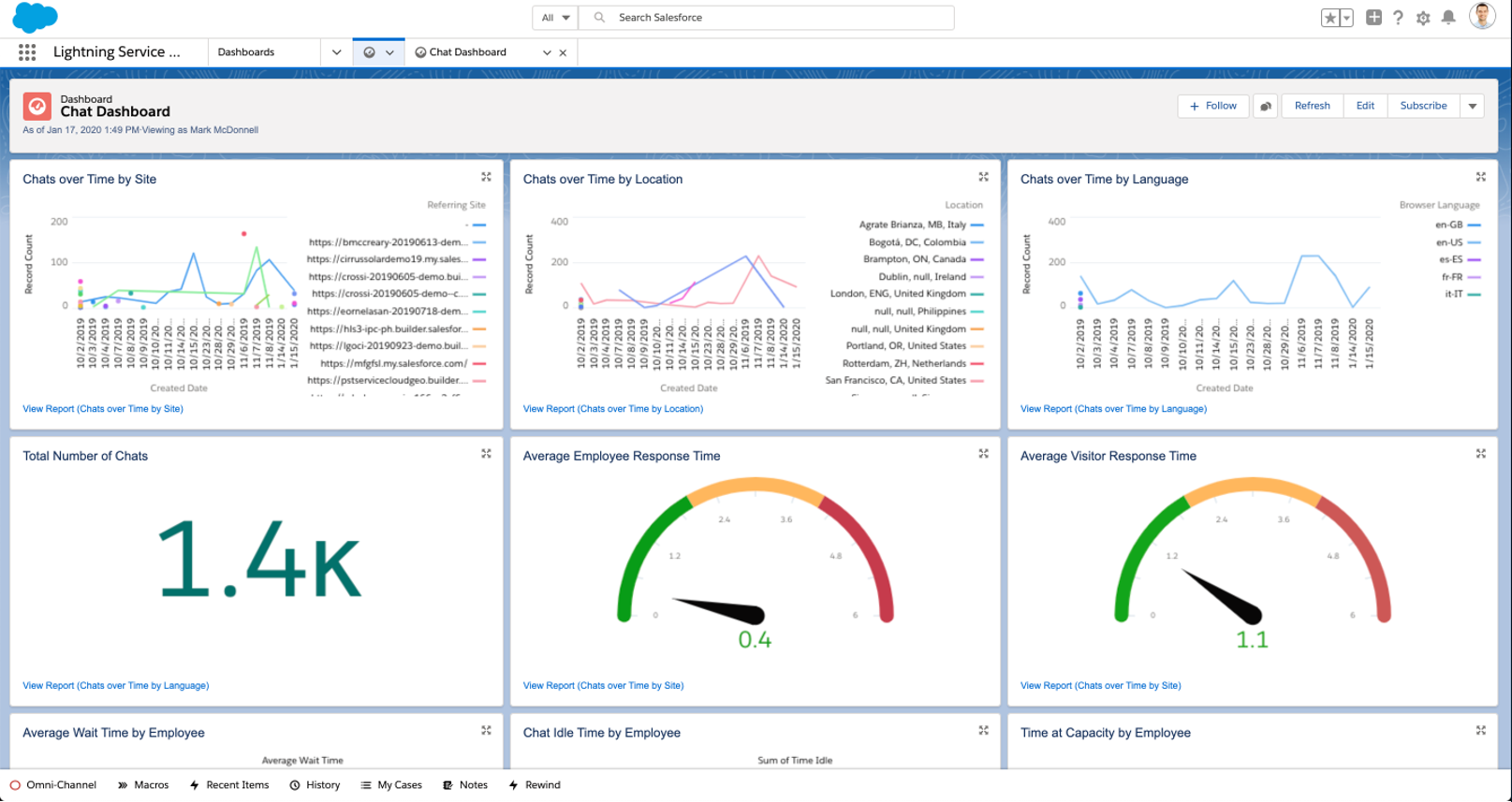Expand the Average Employee Response Time gauge
Image resolution: width=1512 pixels, height=802 pixels.
click(983, 454)
